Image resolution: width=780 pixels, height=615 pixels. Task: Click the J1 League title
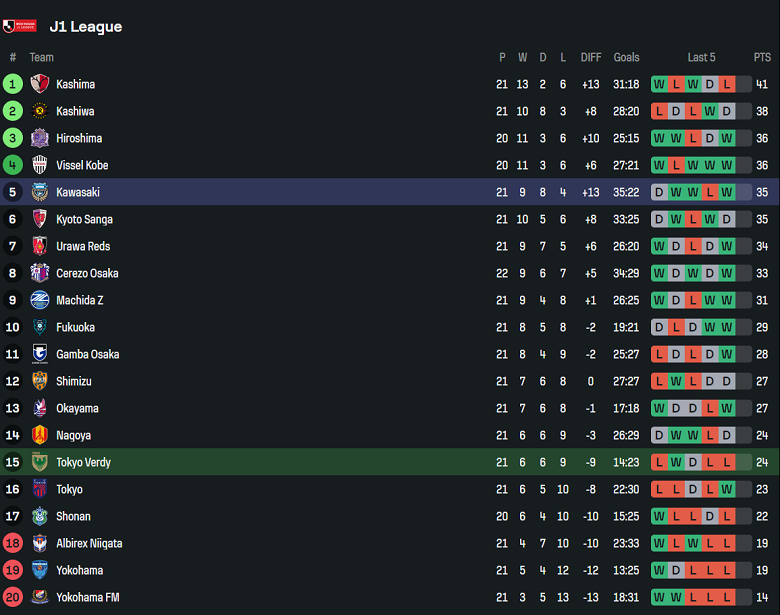pos(85,27)
